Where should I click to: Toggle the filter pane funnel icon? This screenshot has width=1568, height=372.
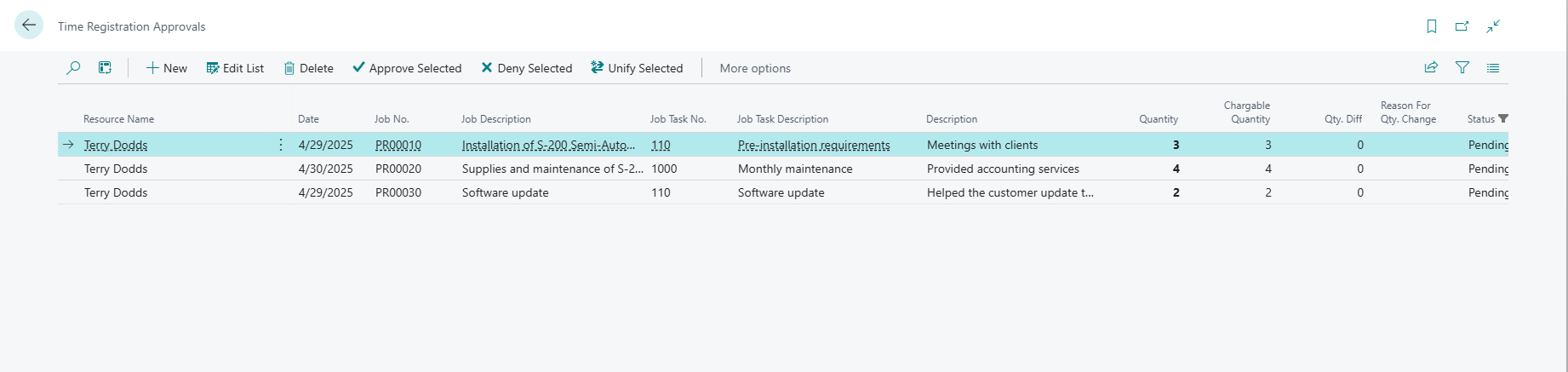click(1462, 68)
